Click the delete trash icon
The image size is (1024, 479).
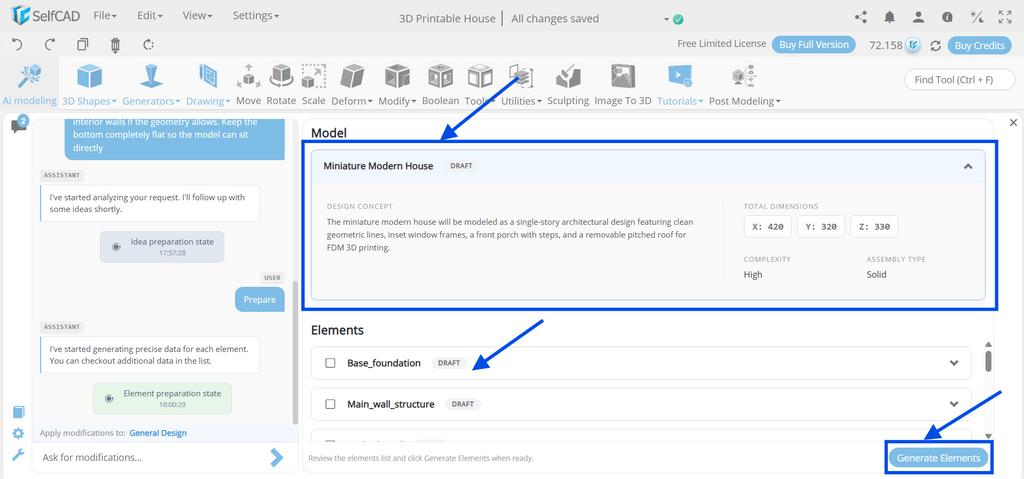(116, 44)
